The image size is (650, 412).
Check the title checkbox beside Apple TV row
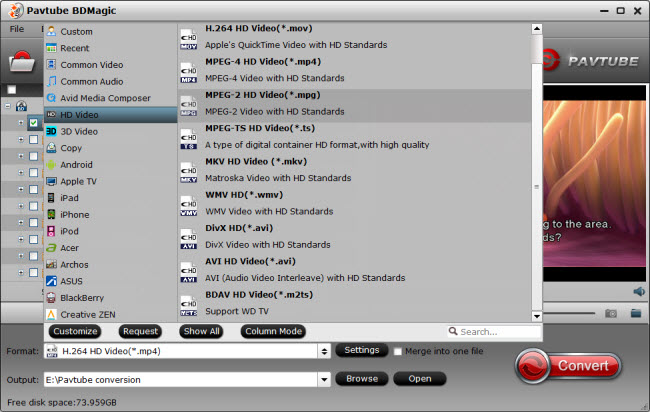point(34,189)
